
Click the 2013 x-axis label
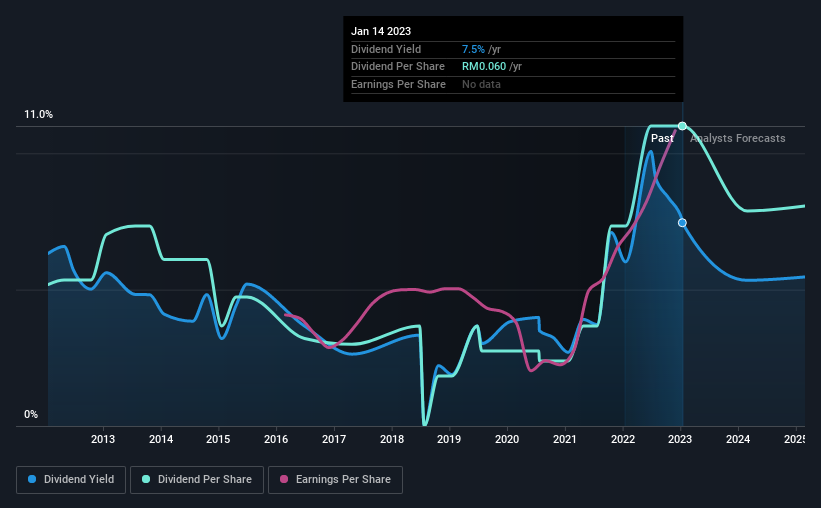click(103, 439)
